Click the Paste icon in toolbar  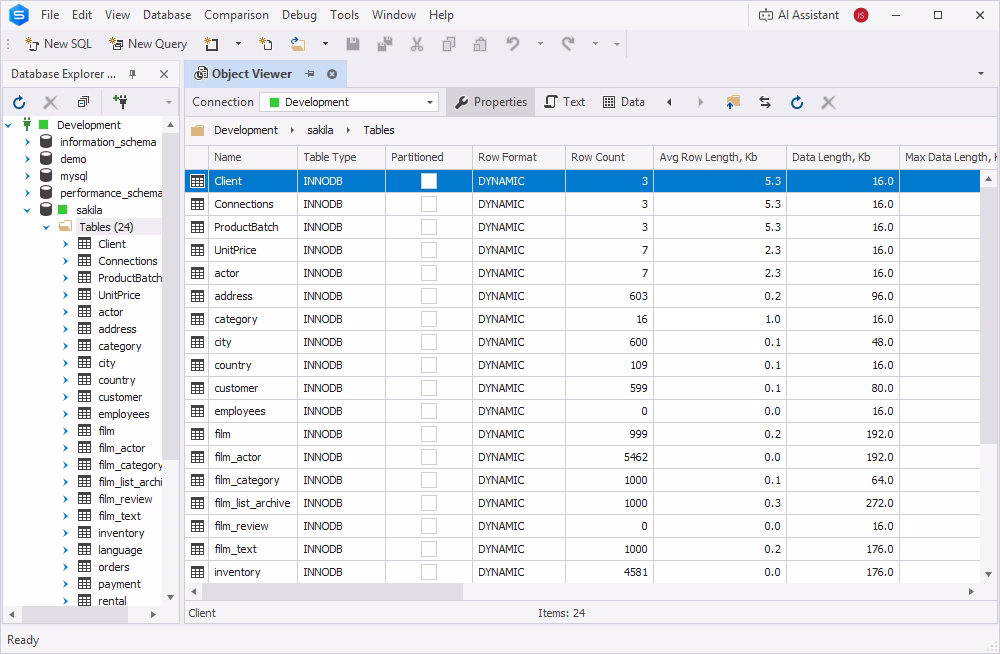(x=480, y=43)
